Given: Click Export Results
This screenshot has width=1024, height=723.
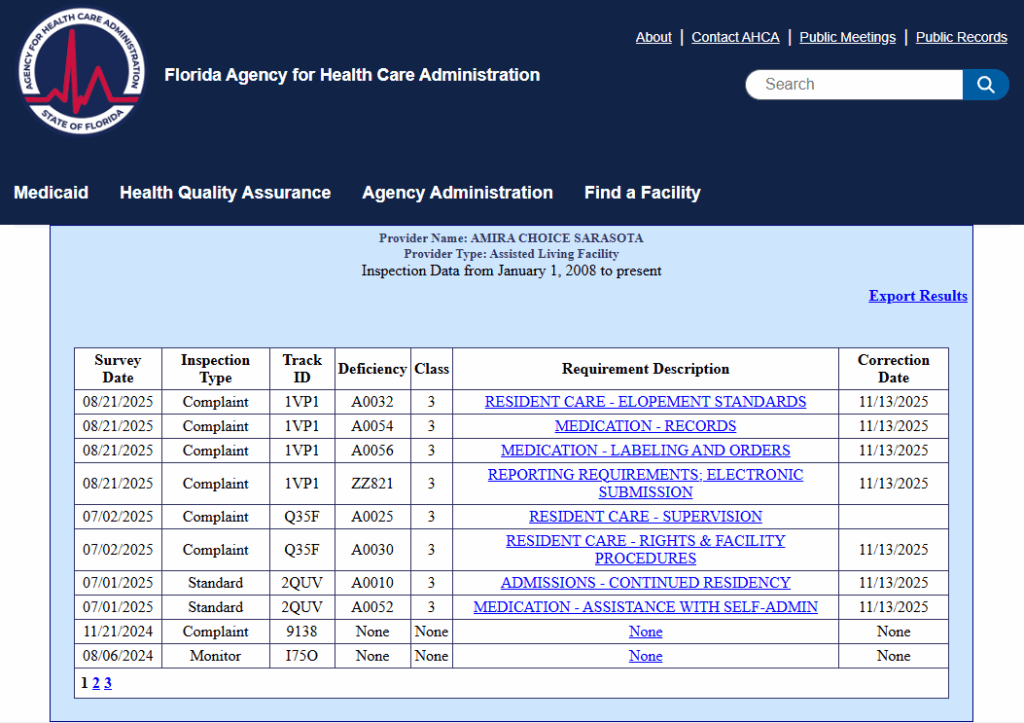Looking at the screenshot, I should (917, 296).
